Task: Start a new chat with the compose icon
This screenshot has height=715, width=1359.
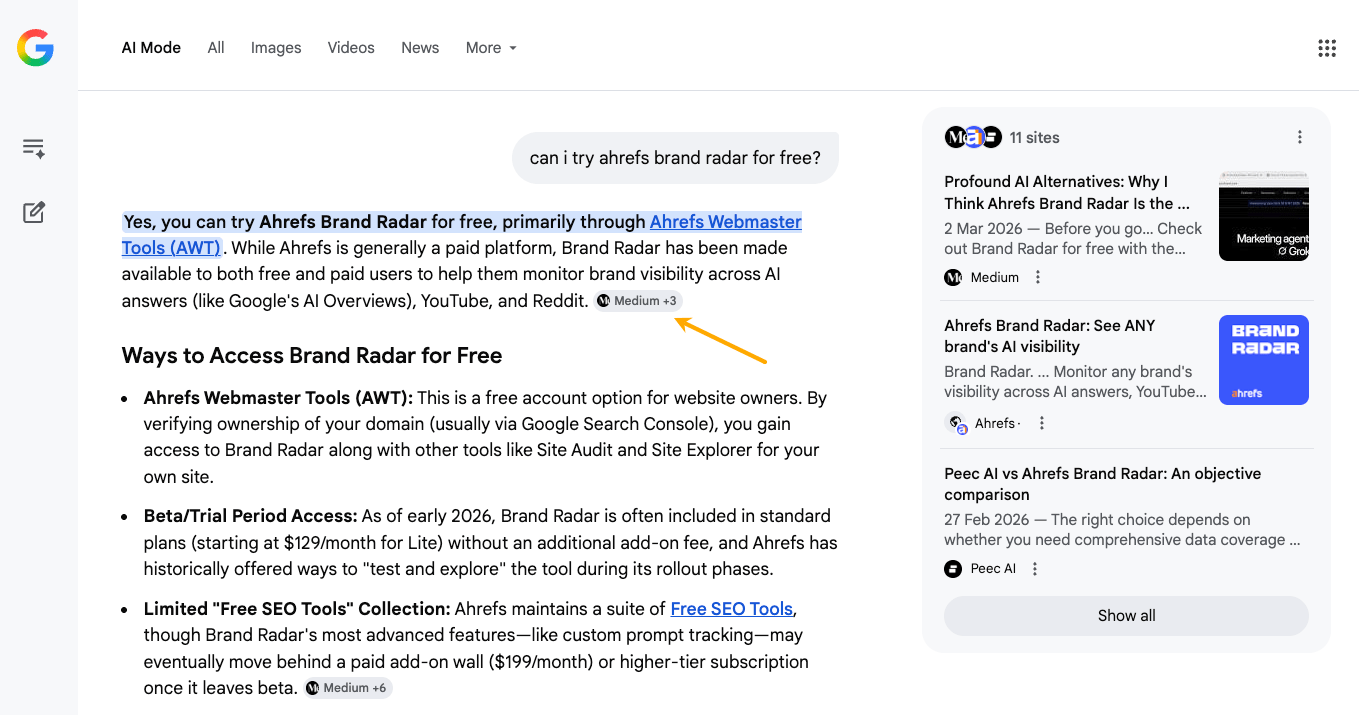Action: [x=33, y=211]
